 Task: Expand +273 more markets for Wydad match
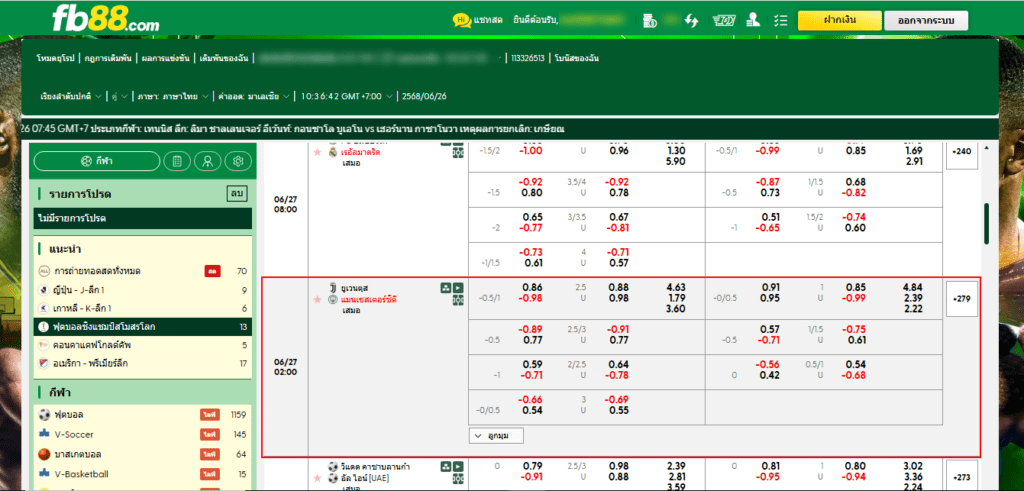(x=961, y=477)
